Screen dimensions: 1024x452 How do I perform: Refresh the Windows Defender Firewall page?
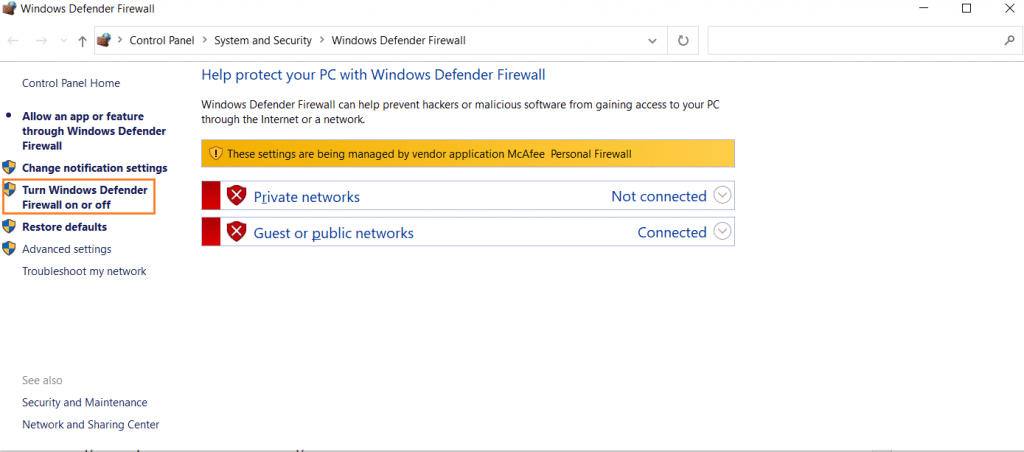coord(683,41)
